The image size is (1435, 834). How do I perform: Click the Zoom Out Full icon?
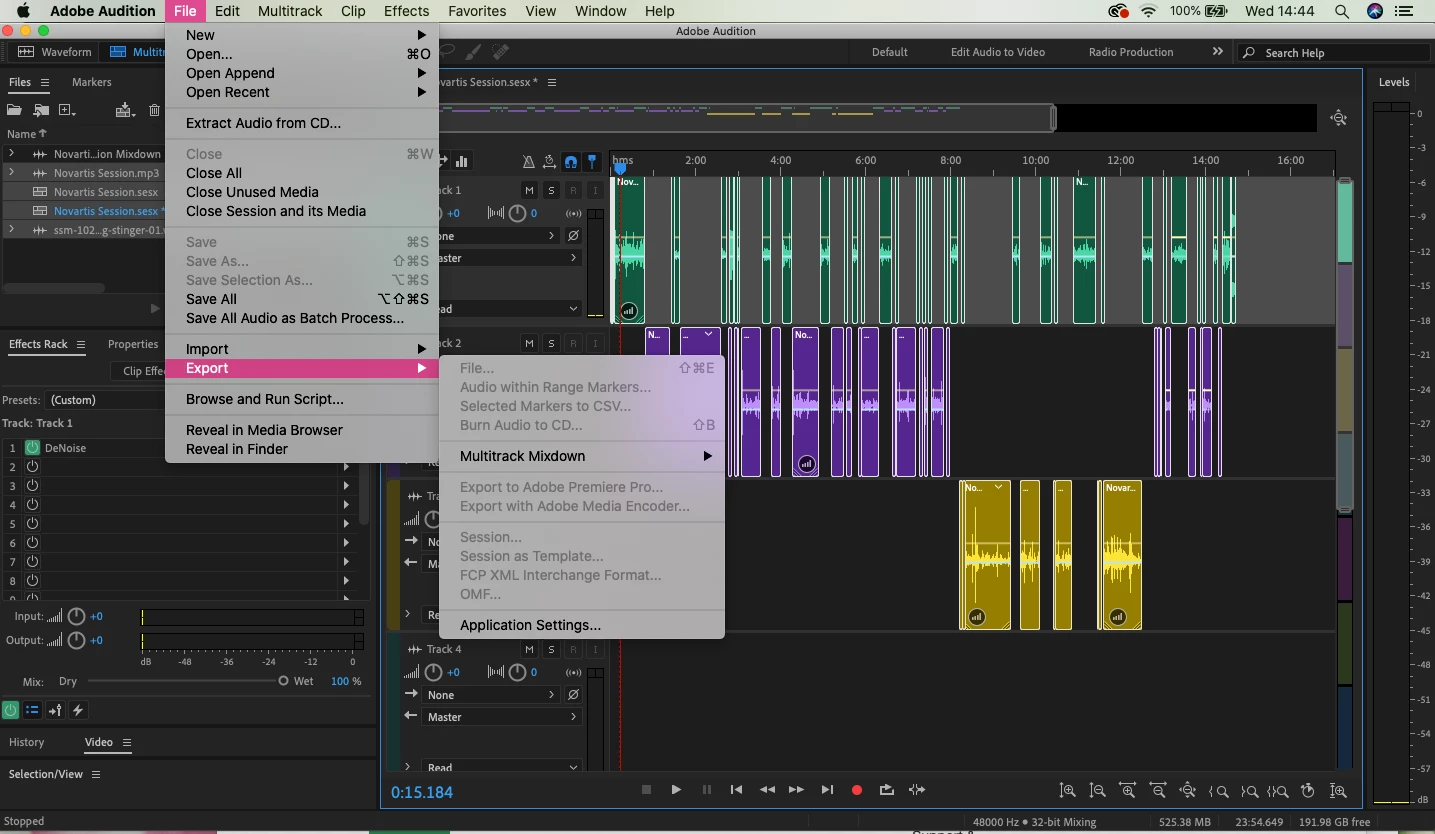pos(1188,790)
